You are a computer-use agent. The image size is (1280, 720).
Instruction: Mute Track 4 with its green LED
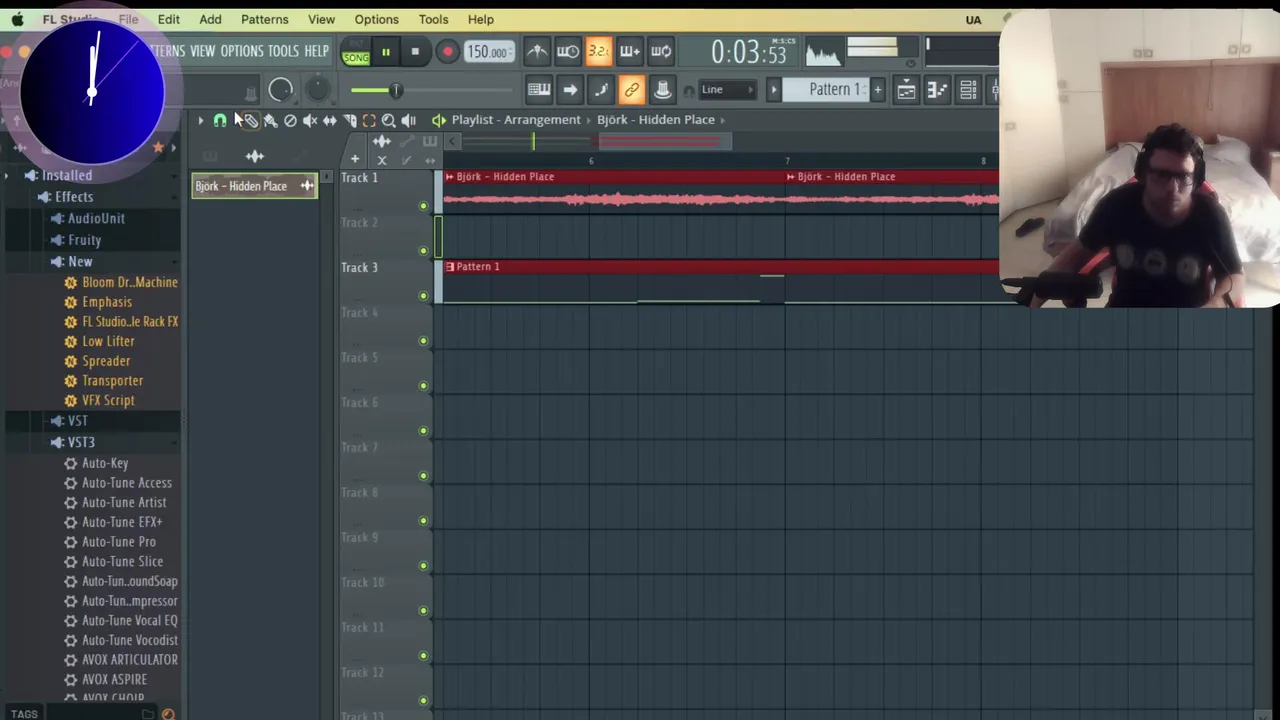pos(423,341)
